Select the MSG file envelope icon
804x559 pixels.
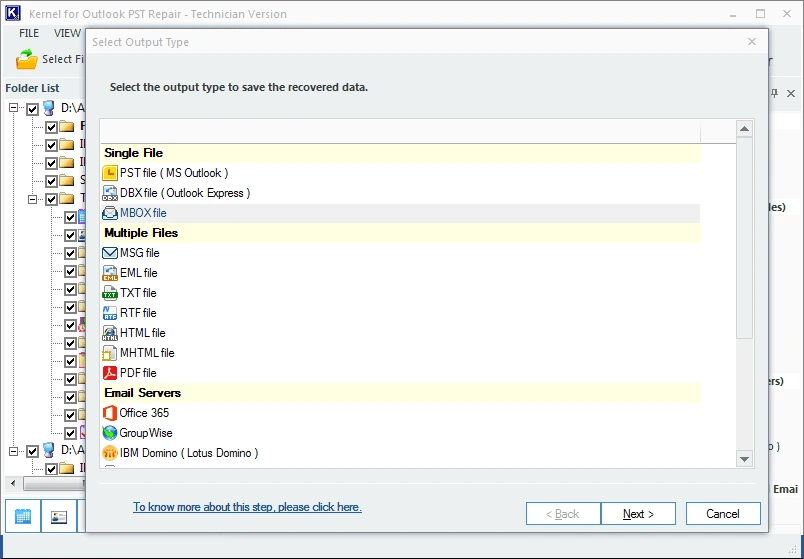point(110,253)
